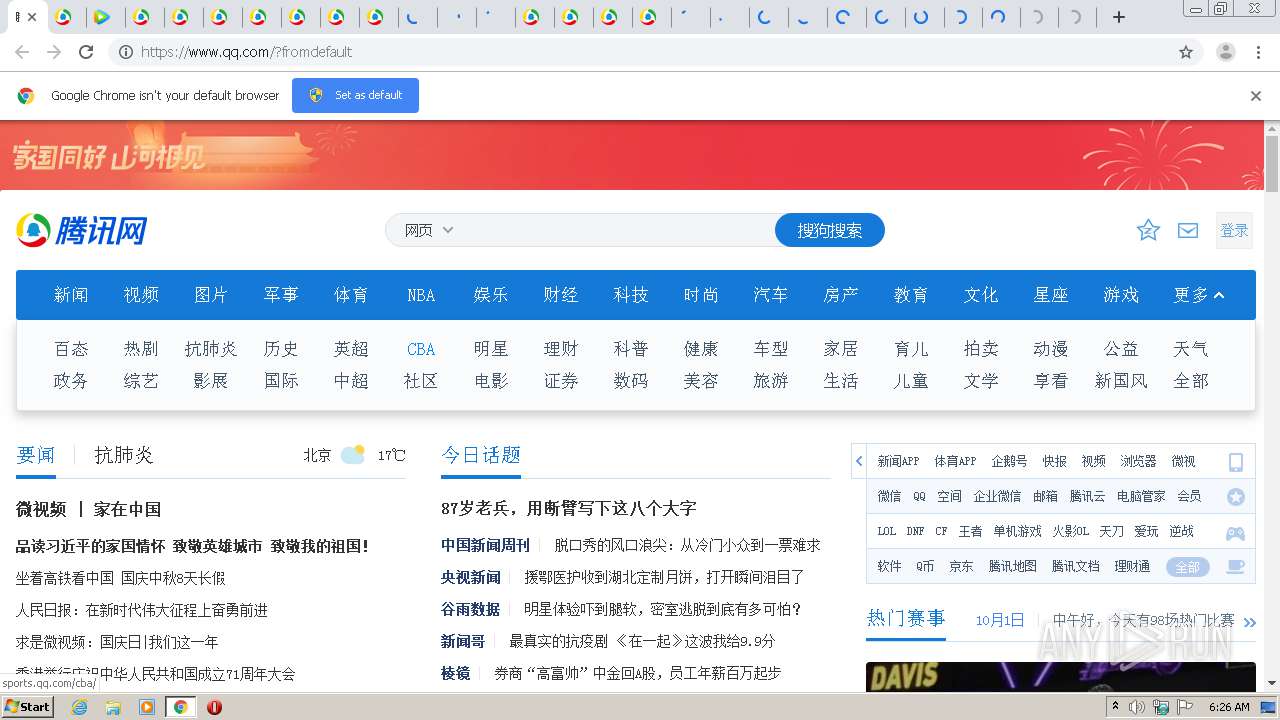Click the 搜狗搜索 search button

coord(830,230)
